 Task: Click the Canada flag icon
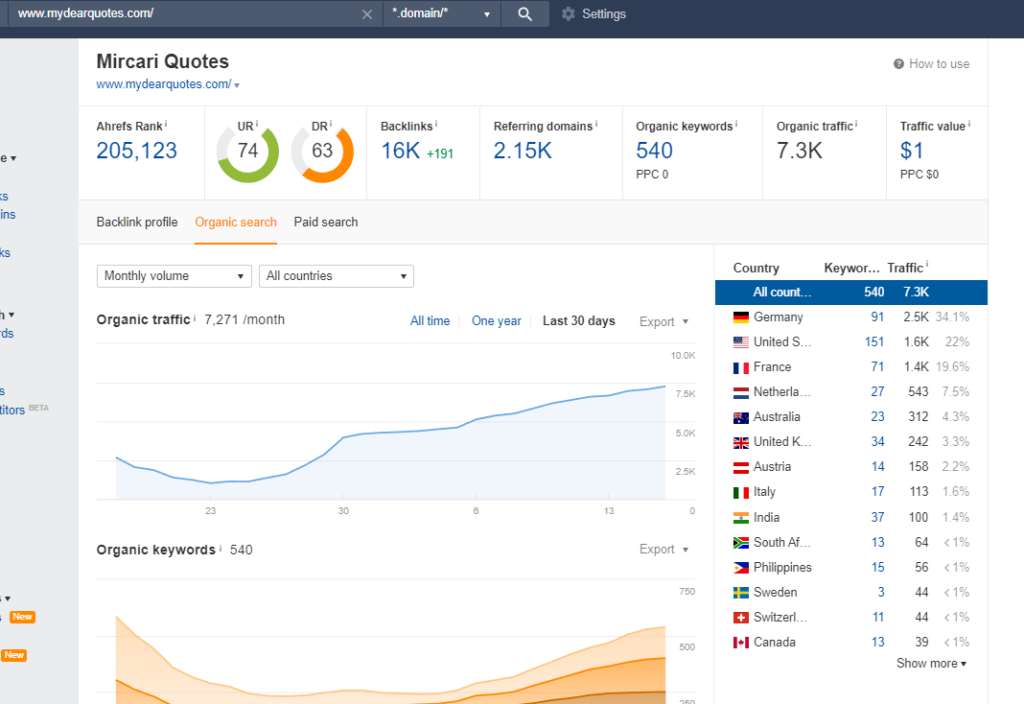click(741, 643)
